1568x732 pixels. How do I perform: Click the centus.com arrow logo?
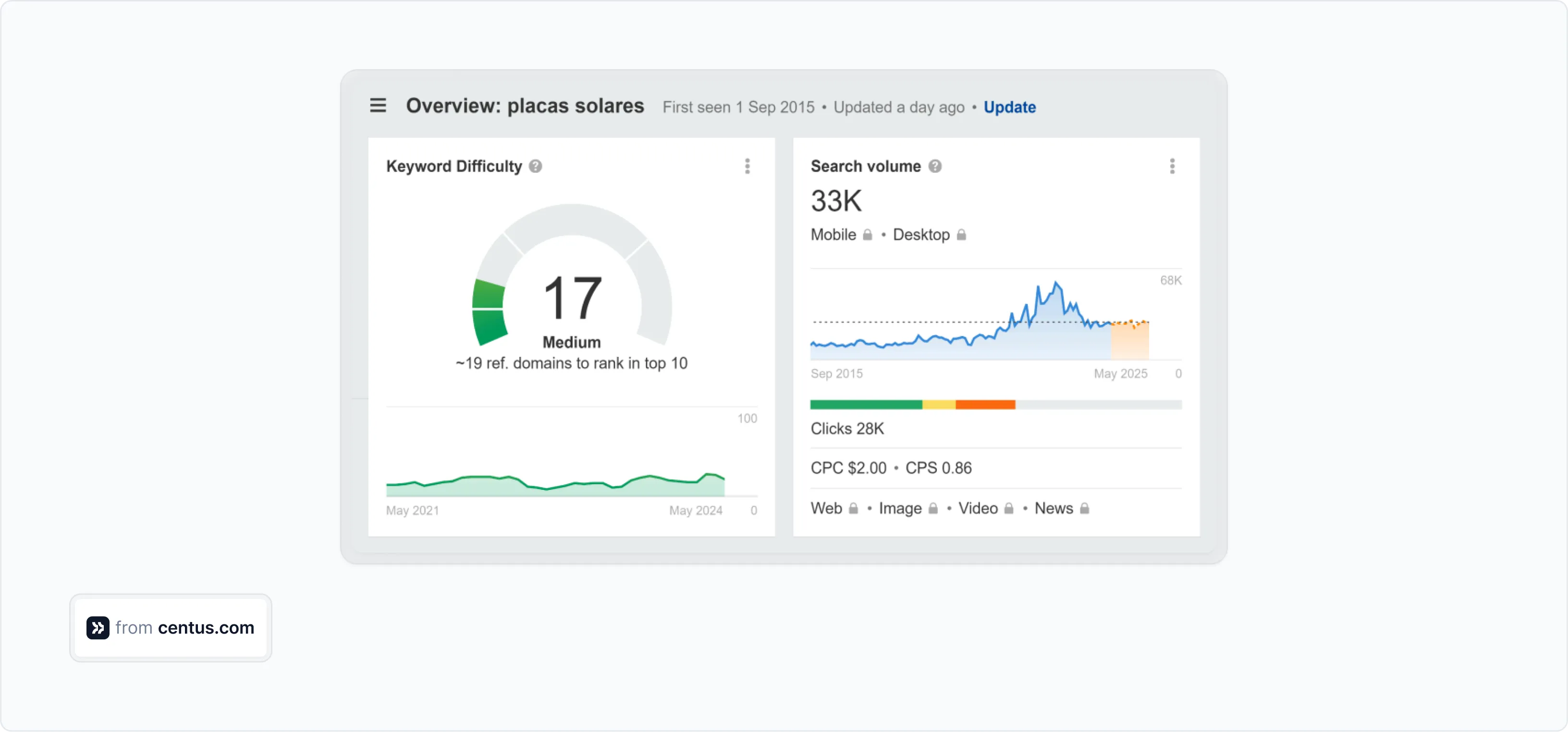click(98, 628)
